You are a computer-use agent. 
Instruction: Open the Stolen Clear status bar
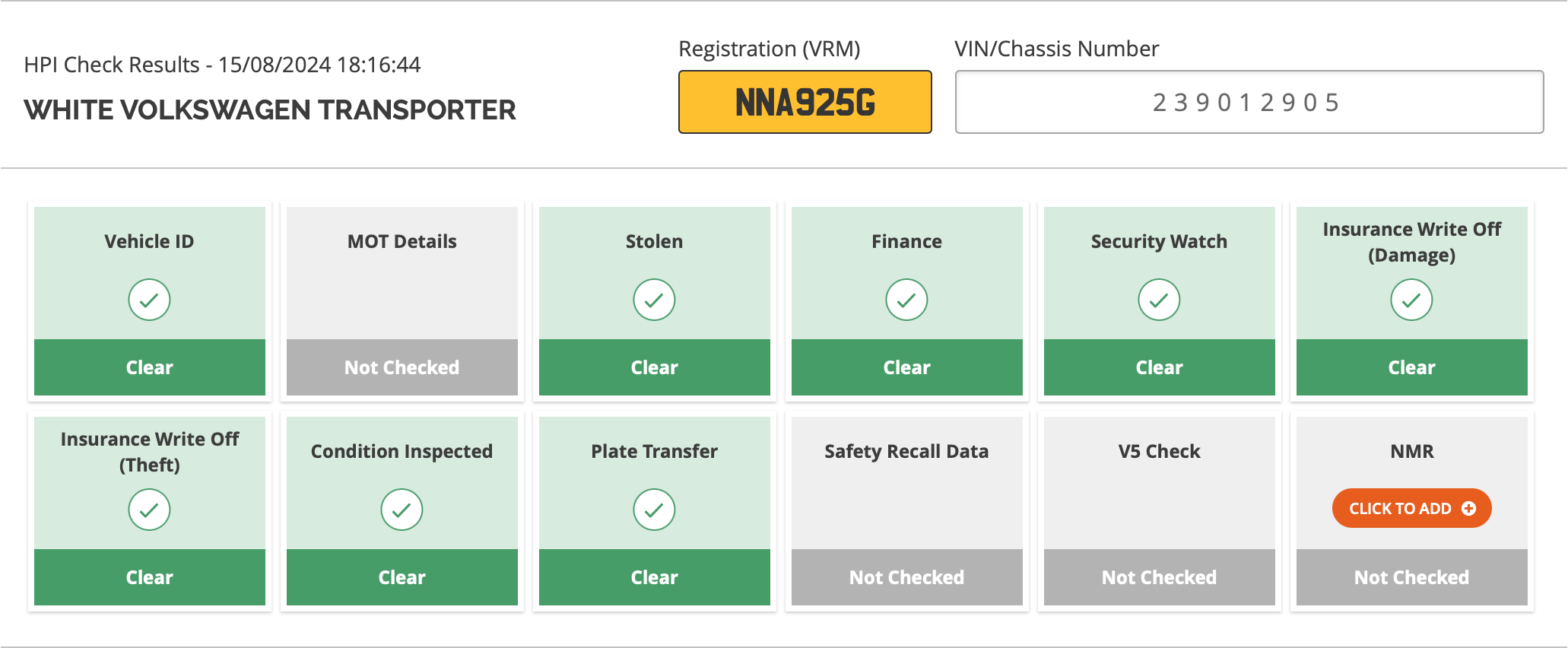coord(655,367)
